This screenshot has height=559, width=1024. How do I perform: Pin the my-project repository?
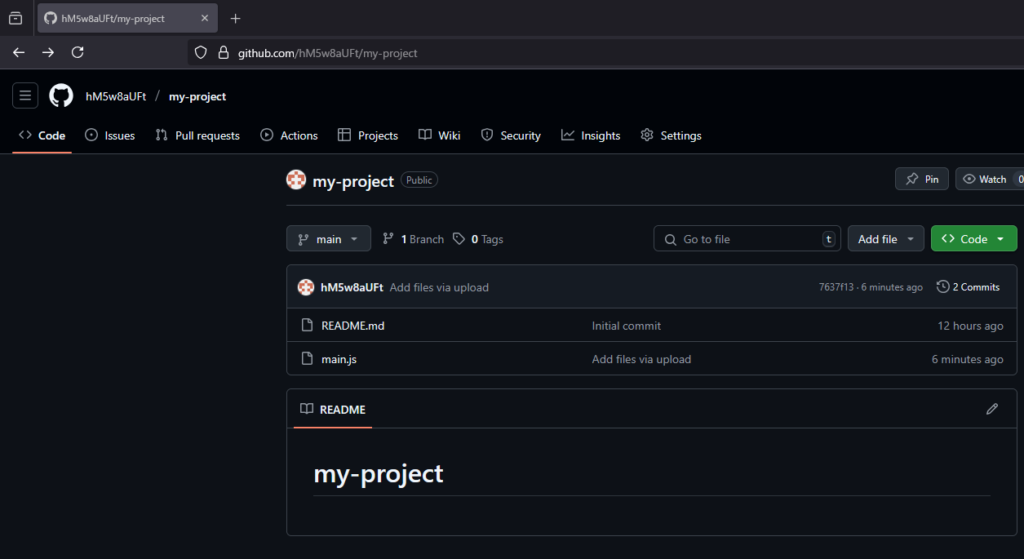pyautogui.click(x=921, y=179)
